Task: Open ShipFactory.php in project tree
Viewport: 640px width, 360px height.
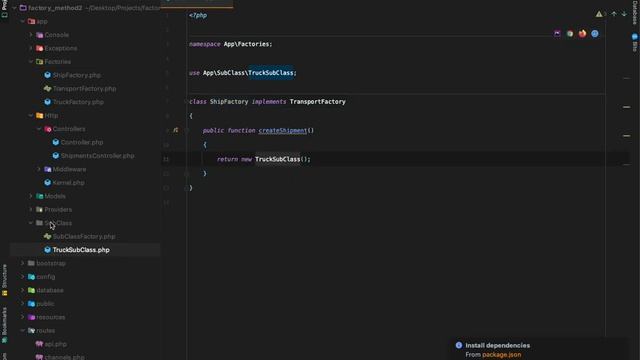Action: pyautogui.click(x=77, y=75)
